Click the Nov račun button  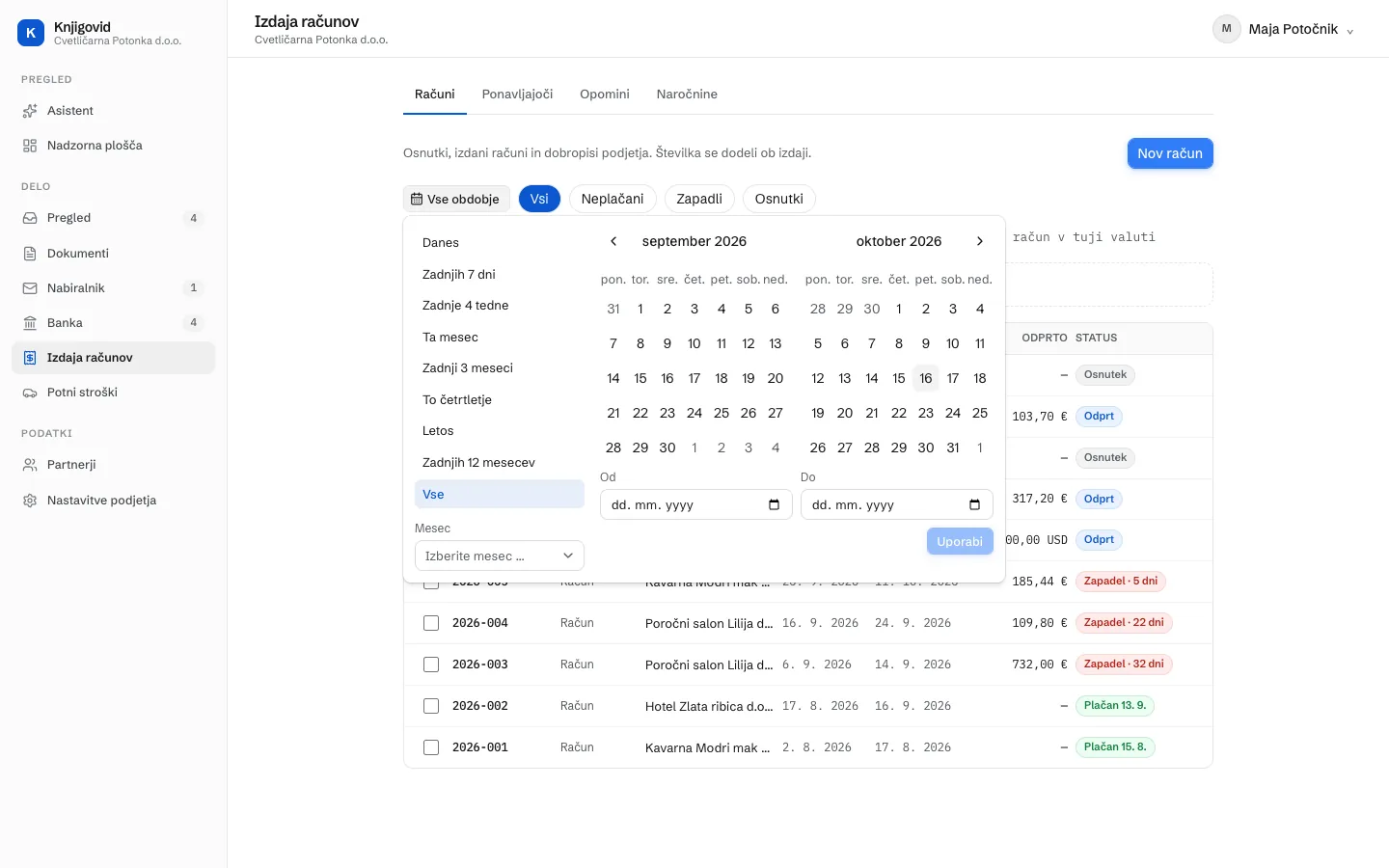click(1170, 153)
